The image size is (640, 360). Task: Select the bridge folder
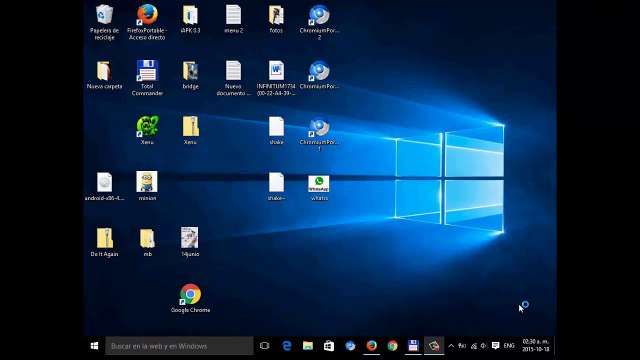(190, 75)
